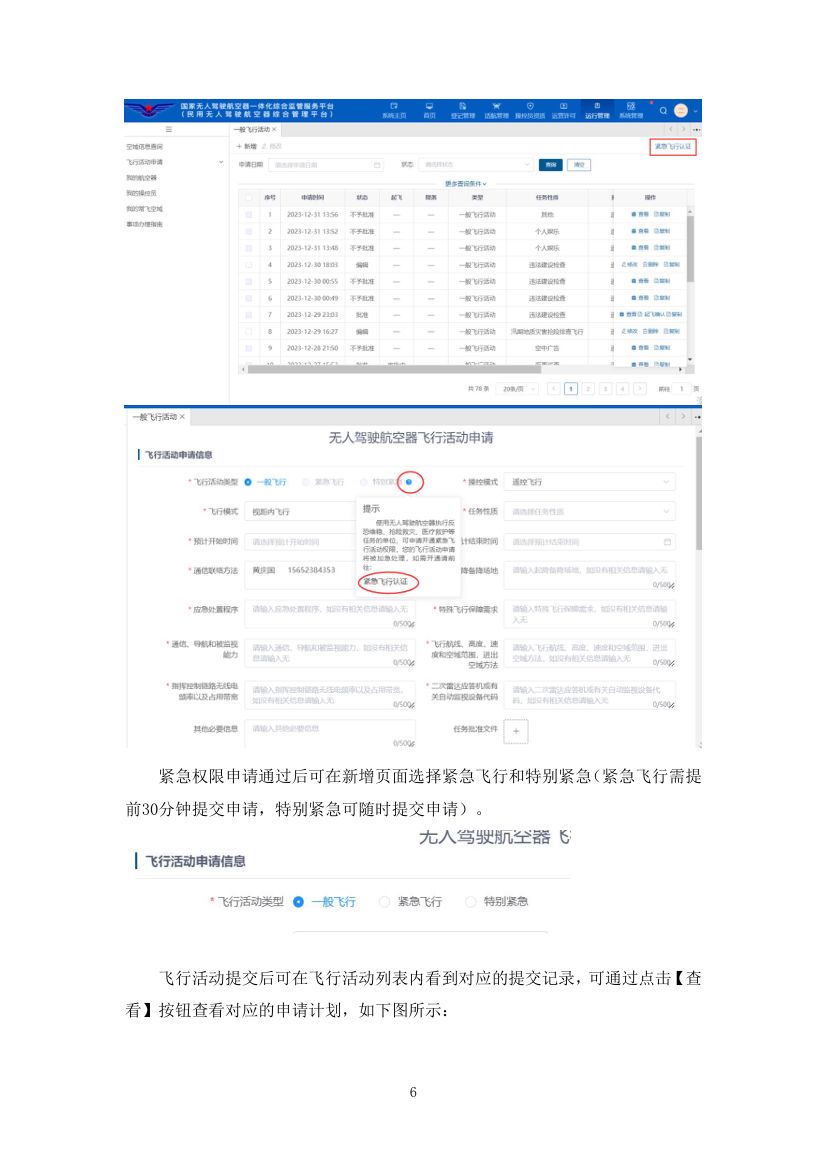The image size is (827, 1170).
Task: Tick the select-all checkbox in table header
Action: point(249,198)
